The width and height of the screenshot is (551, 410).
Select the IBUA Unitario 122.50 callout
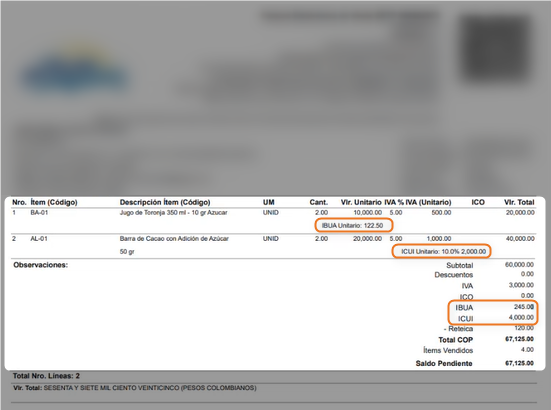[x=354, y=225]
